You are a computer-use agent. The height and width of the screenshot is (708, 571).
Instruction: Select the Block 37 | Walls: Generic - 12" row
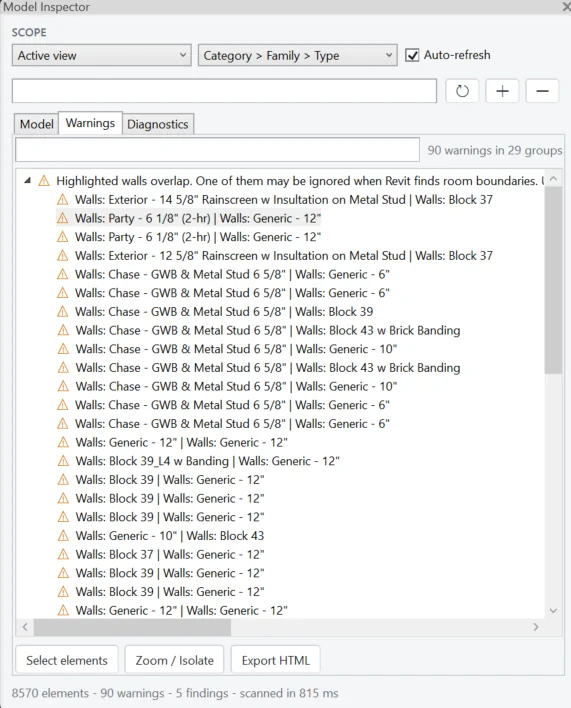161,554
